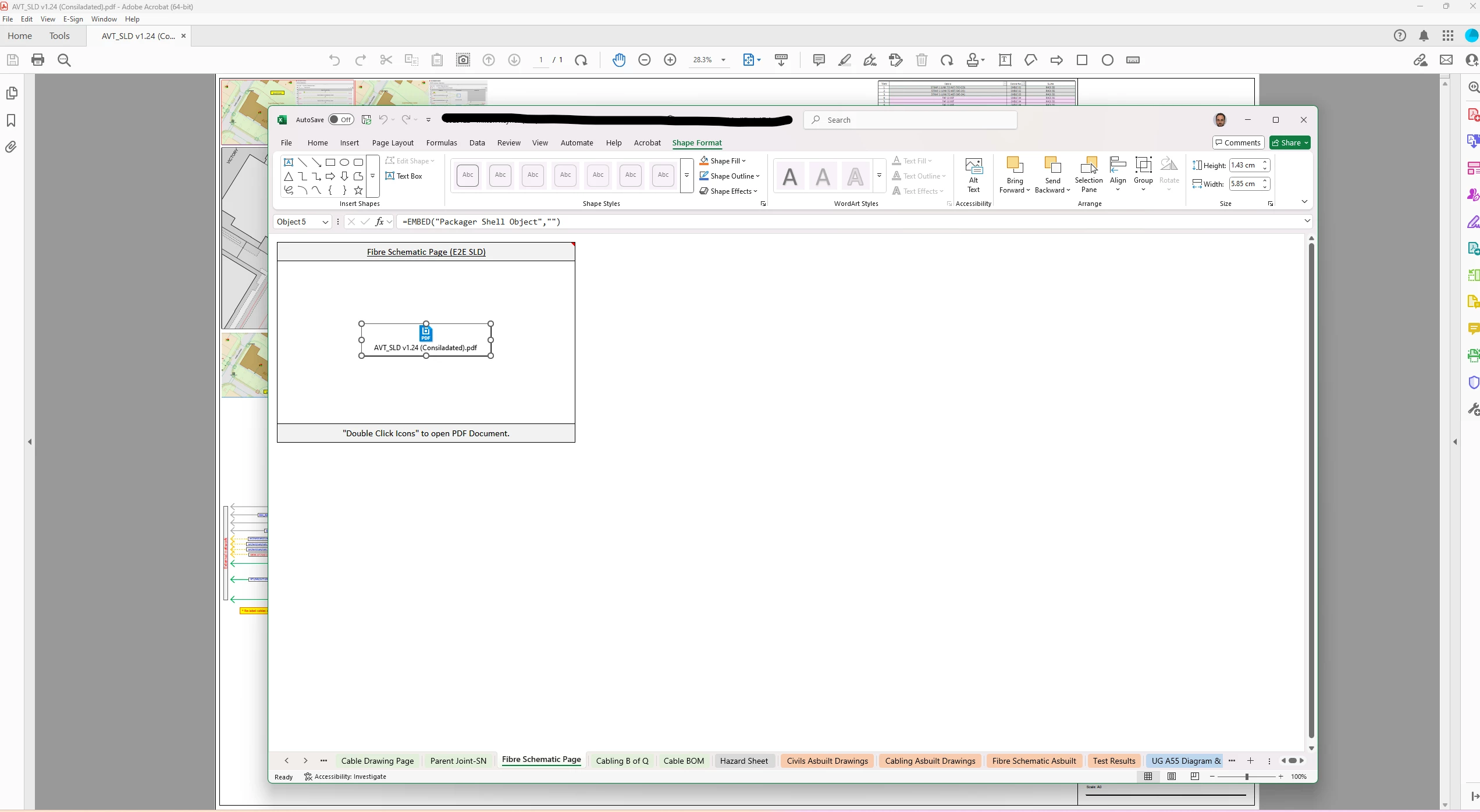Select the Hand pan tool in Acrobat
1480x812 pixels.
[x=618, y=60]
